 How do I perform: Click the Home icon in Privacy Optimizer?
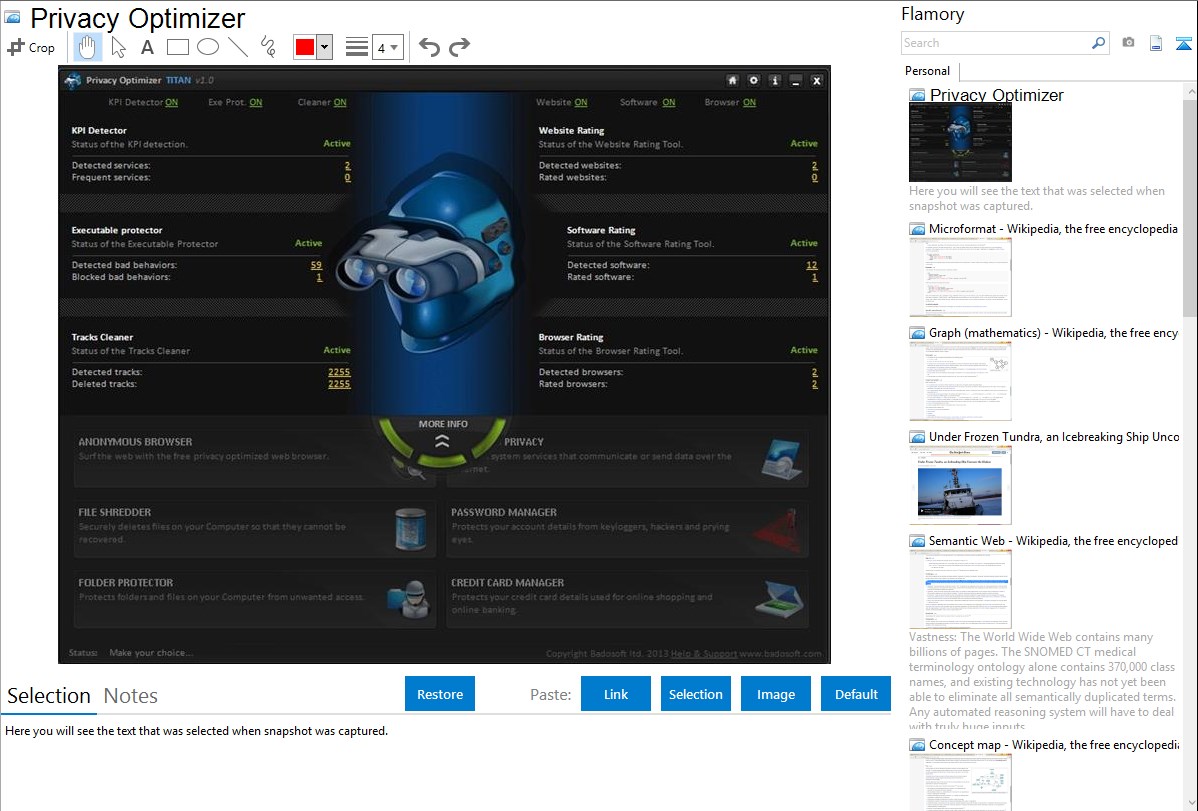(732, 80)
